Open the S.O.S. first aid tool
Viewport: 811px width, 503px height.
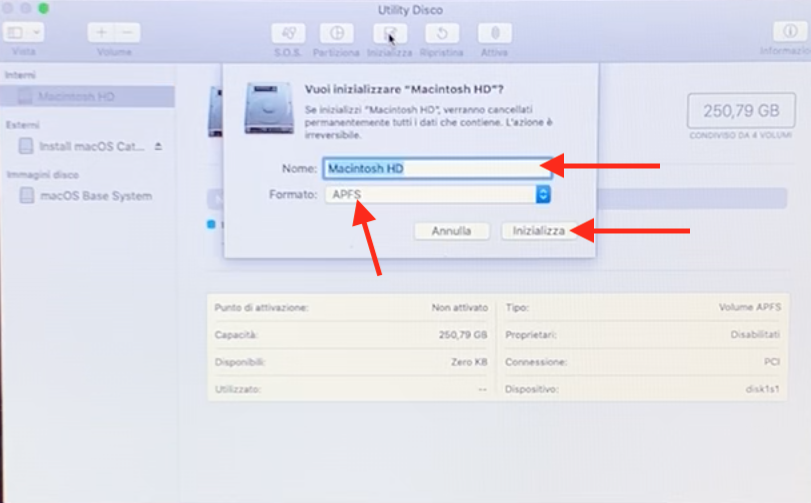click(x=288, y=34)
